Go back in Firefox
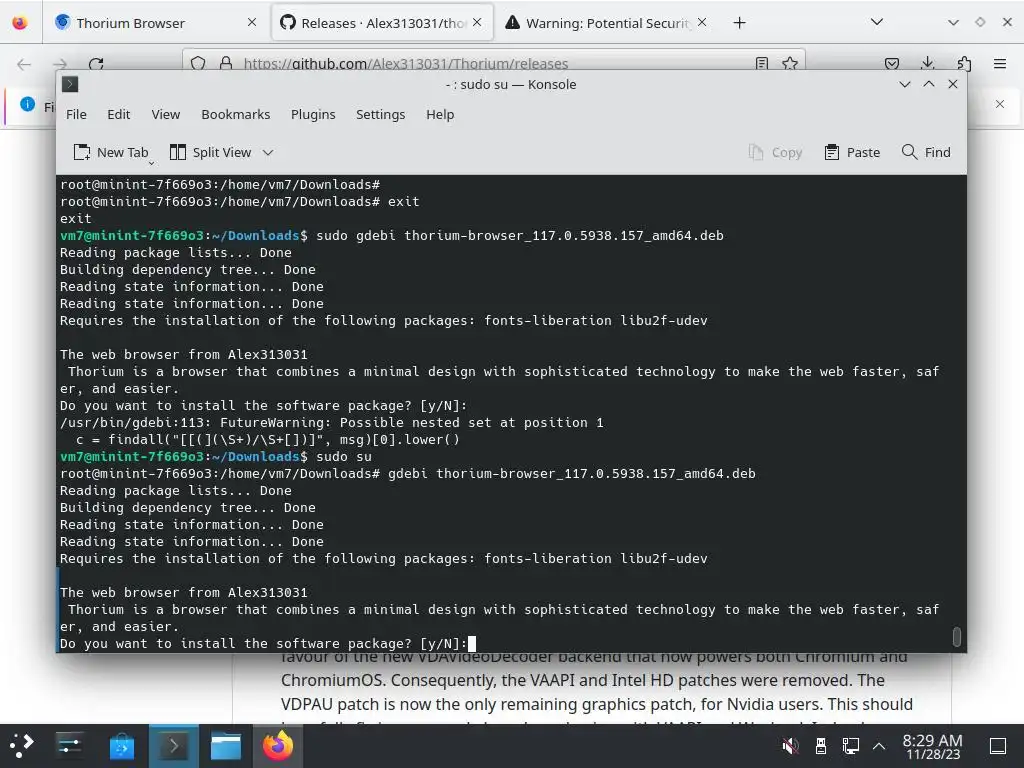The height and width of the screenshot is (768, 1024). coord(24,64)
